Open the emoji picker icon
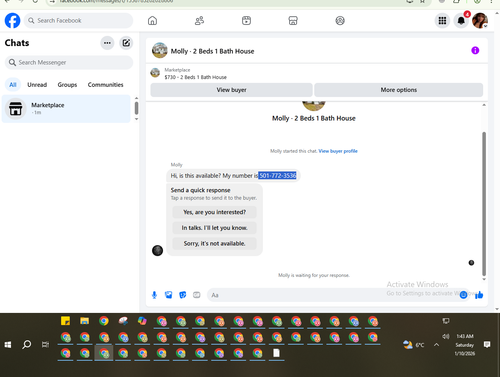The width and height of the screenshot is (500, 377). point(463,295)
